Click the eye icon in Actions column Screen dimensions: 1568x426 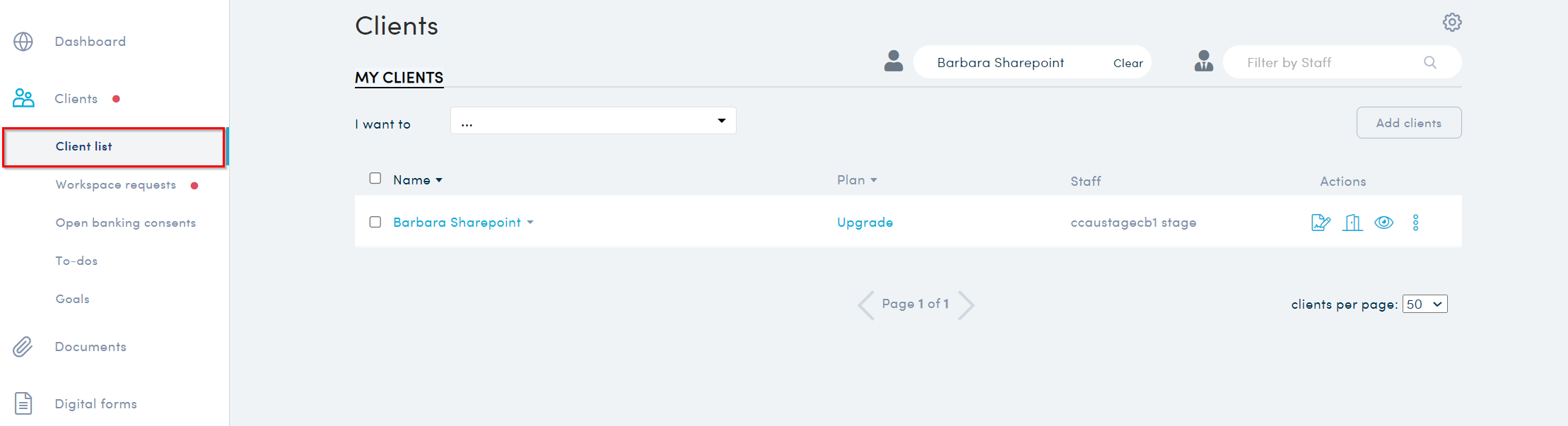[1384, 223]
